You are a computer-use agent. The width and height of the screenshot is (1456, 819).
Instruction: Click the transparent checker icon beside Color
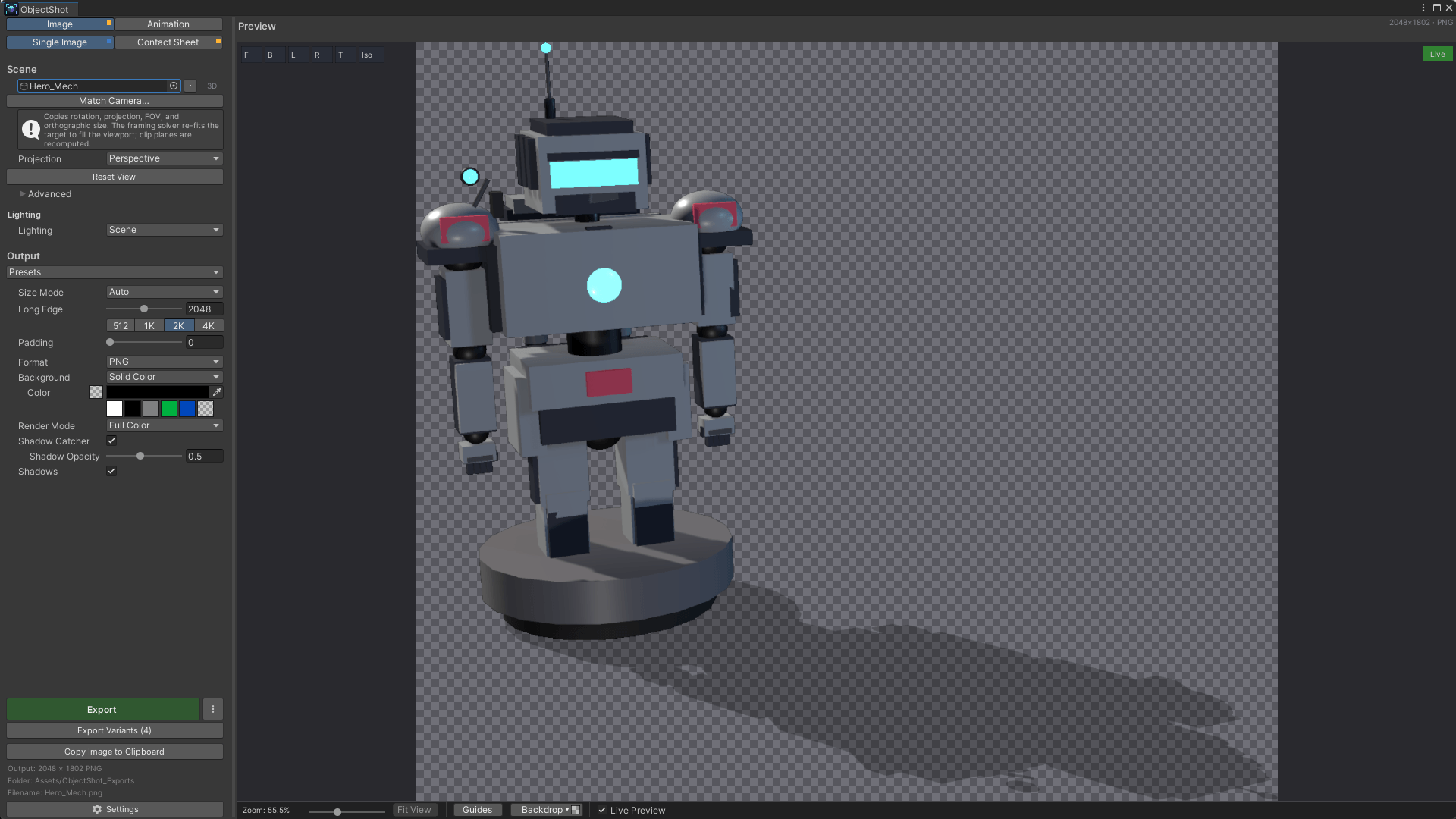pos(96,392)
